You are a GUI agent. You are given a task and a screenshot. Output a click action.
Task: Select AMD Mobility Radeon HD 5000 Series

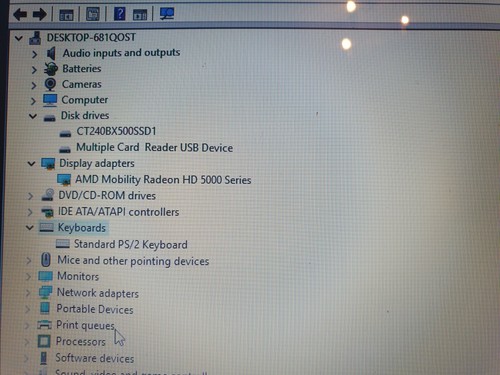[x=163, y=180]
